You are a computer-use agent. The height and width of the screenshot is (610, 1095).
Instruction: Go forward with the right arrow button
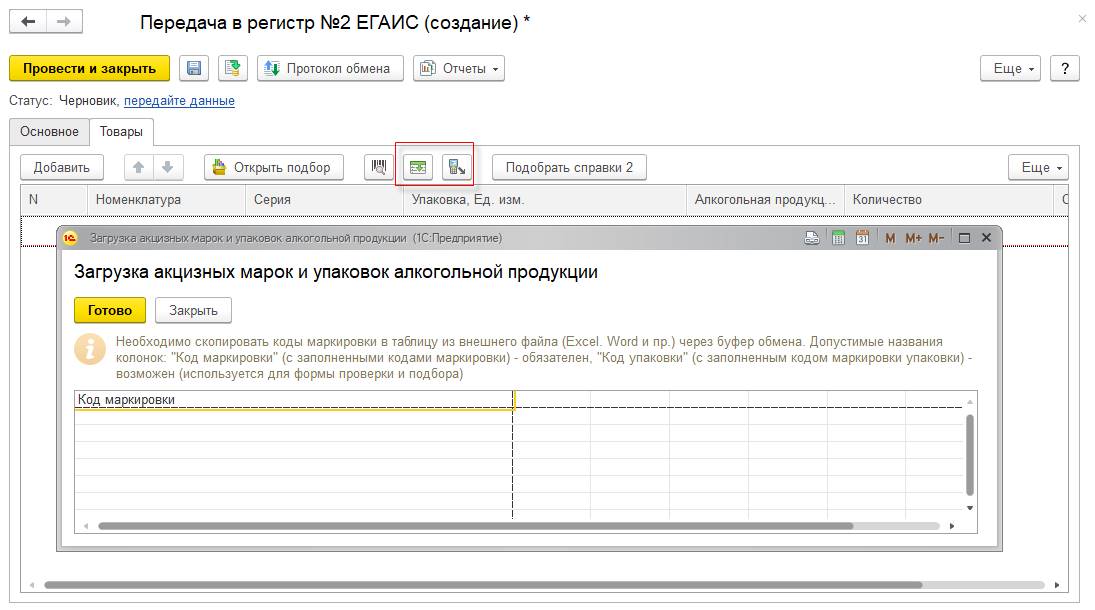pyautogui.click(x=64, y=22)
